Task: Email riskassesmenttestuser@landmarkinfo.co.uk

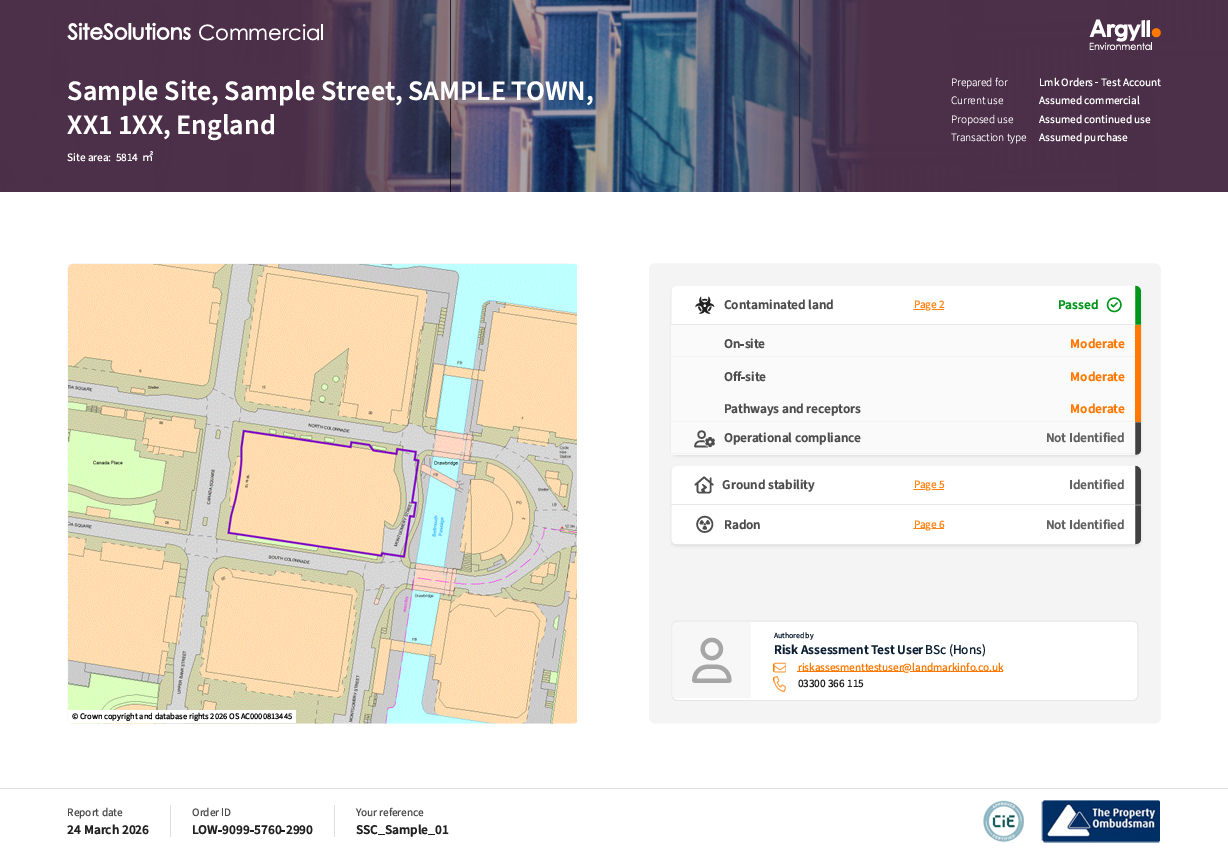Action: coord(900,668)
